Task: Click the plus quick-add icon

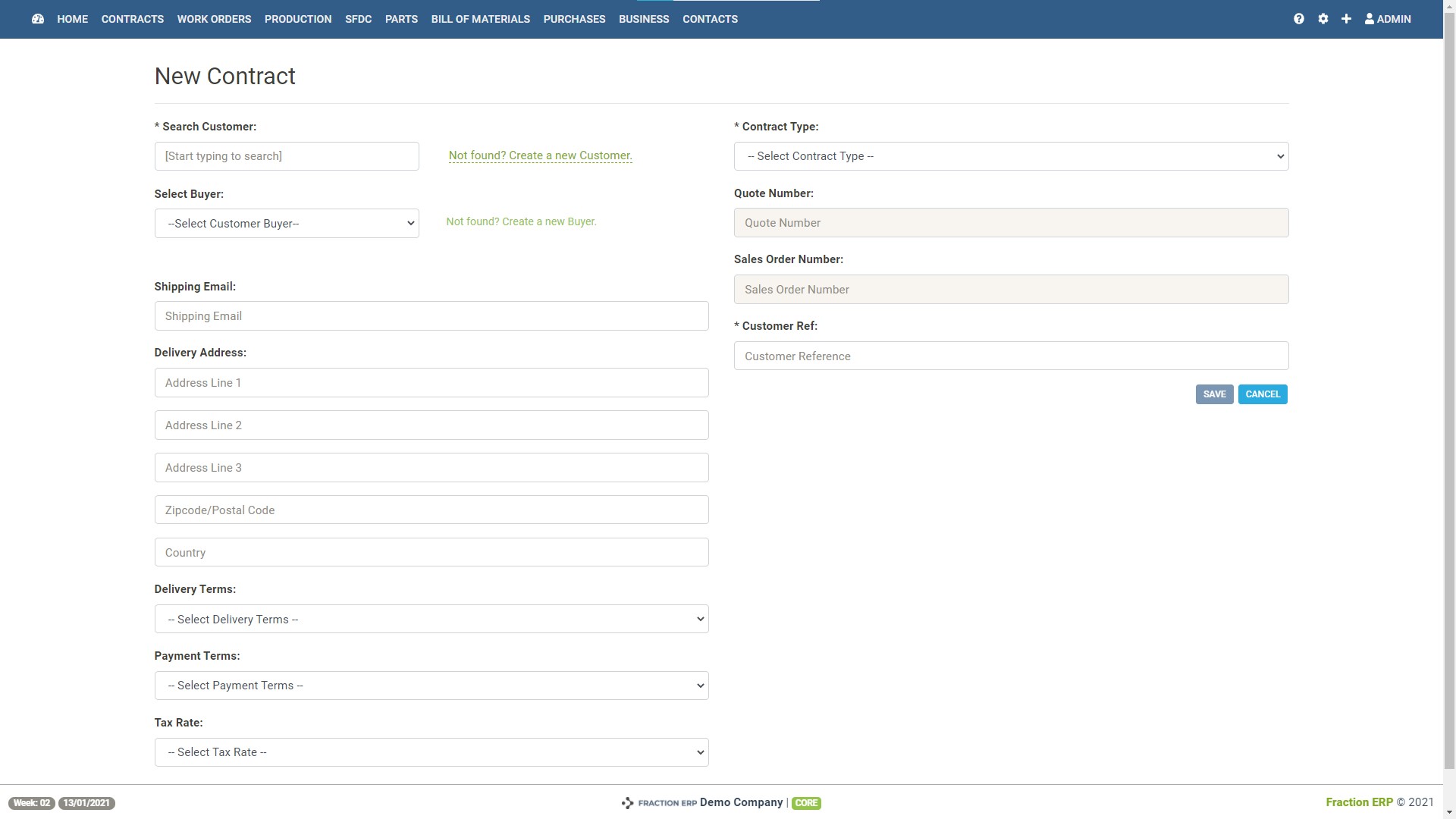Action: pyautogui.click(x=1346, y=19)
